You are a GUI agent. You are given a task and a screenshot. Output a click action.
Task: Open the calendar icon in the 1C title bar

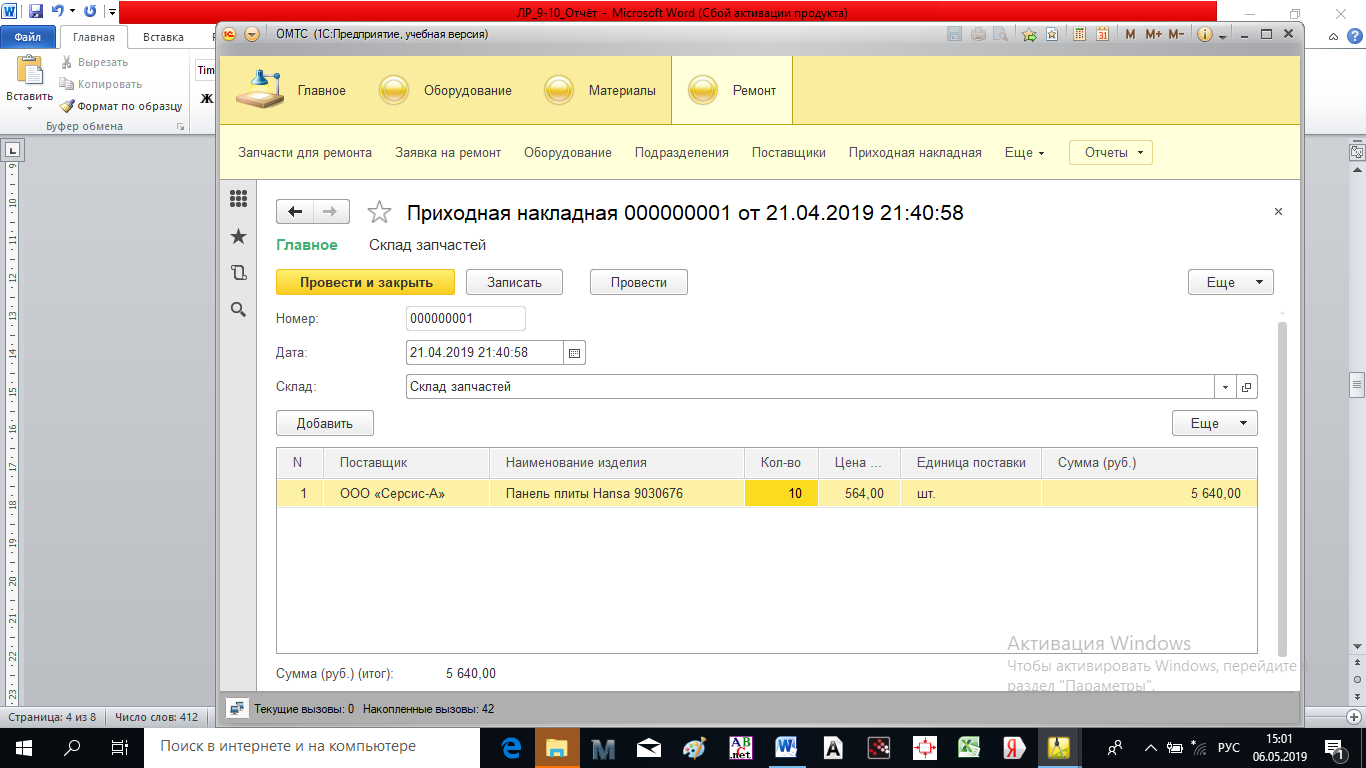click(1102, 34)
